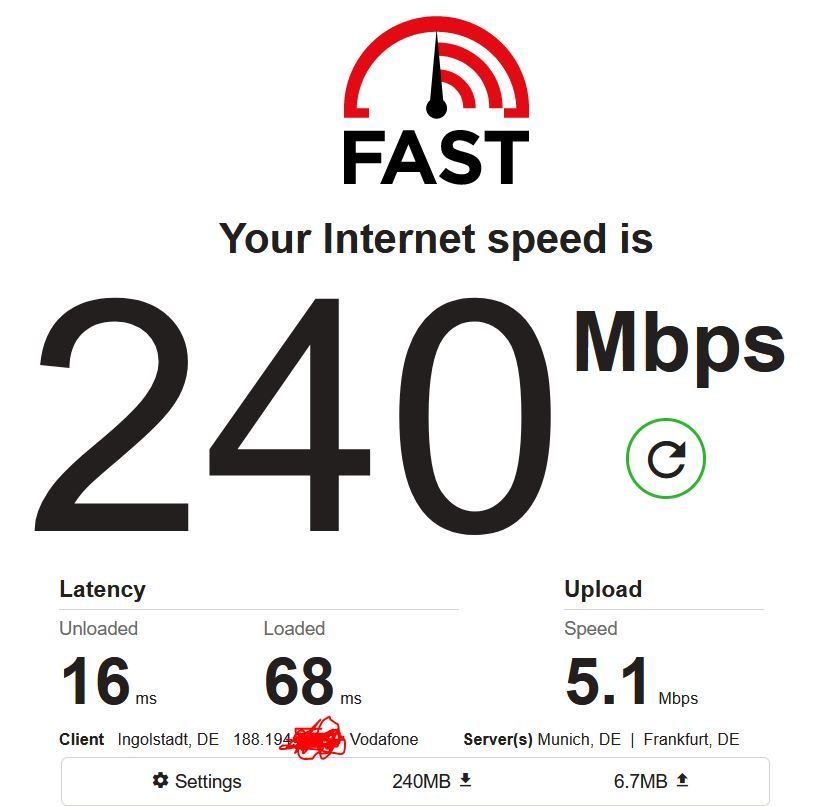
Task: Click the FAST speedometer logo
Action: [436, 101]
